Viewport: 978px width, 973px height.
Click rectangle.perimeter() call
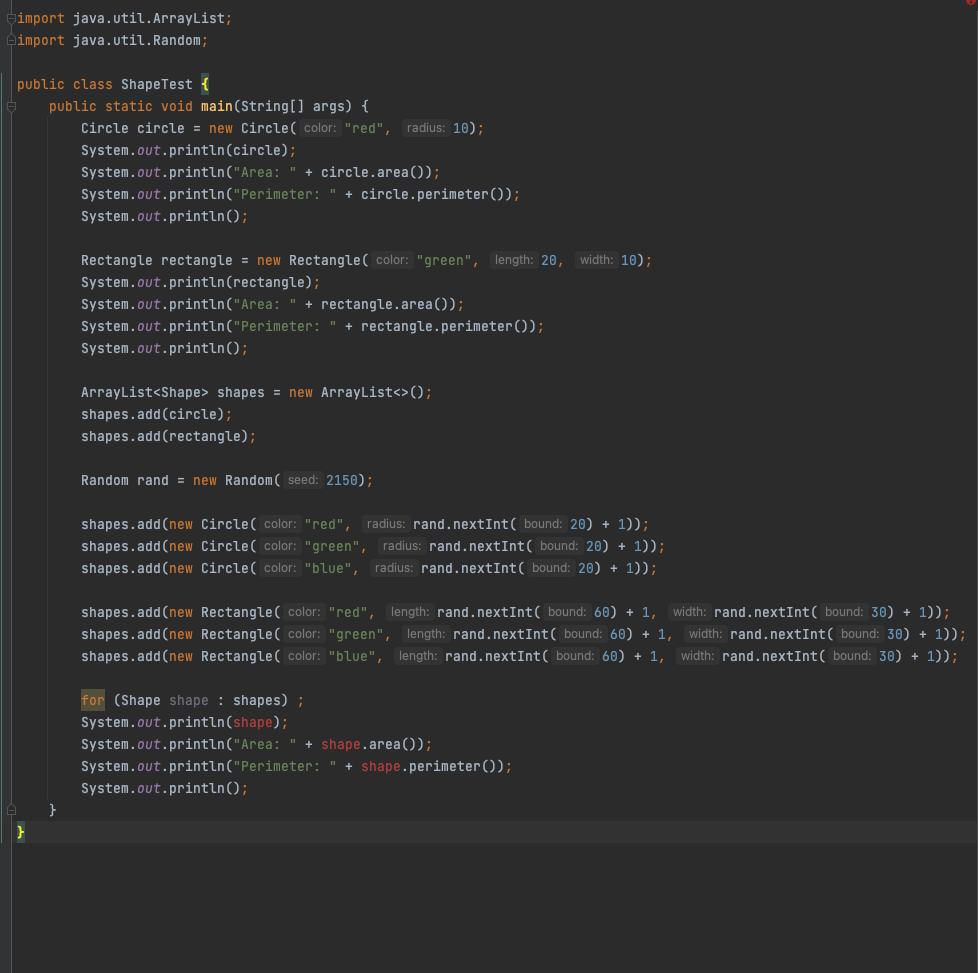pos(448,326)
